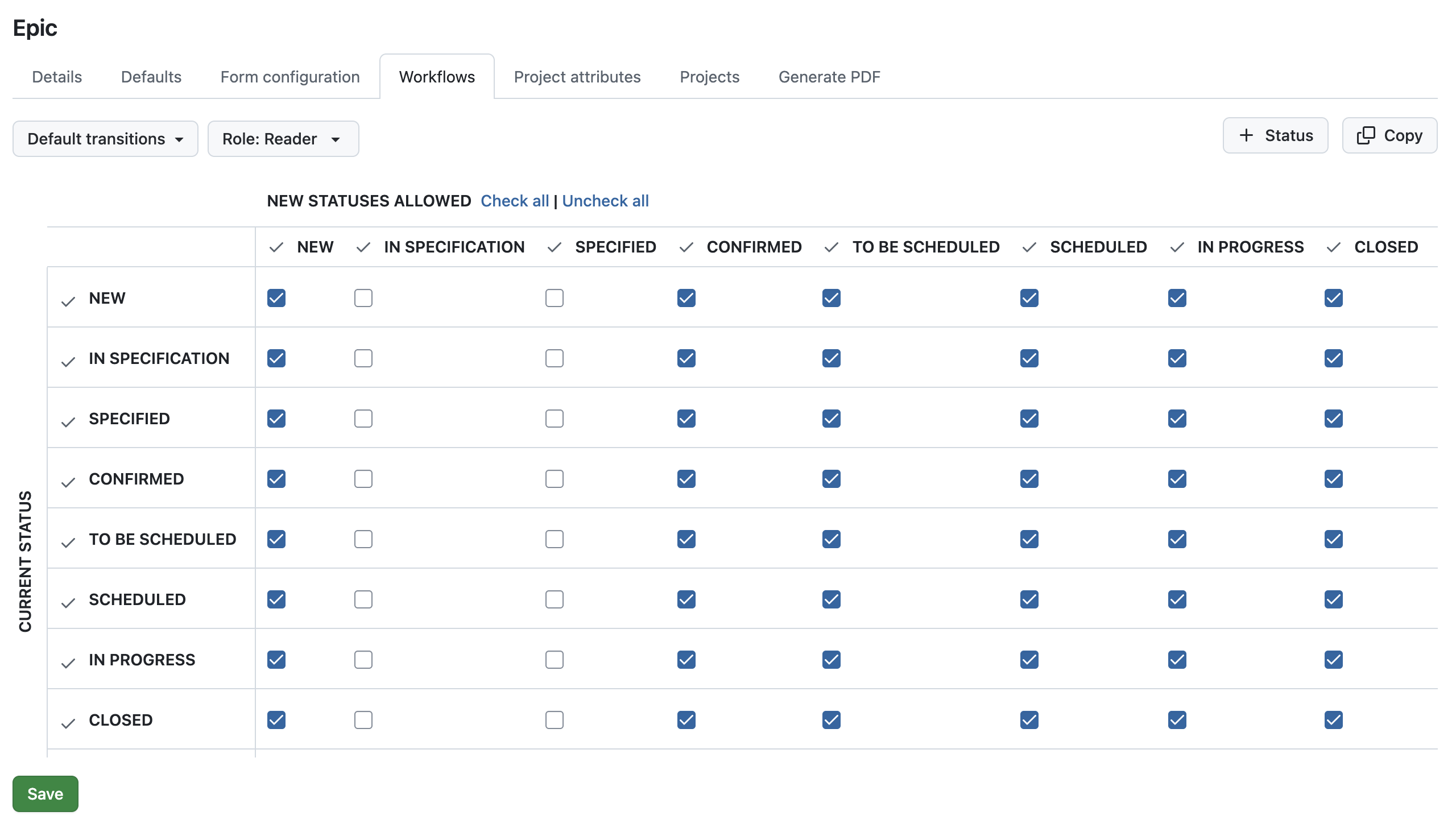The width and height of the screenshot is (1456, 828).
Task: Switch to the Details tab
Action: pyautogui.click(x=57, y=77)
